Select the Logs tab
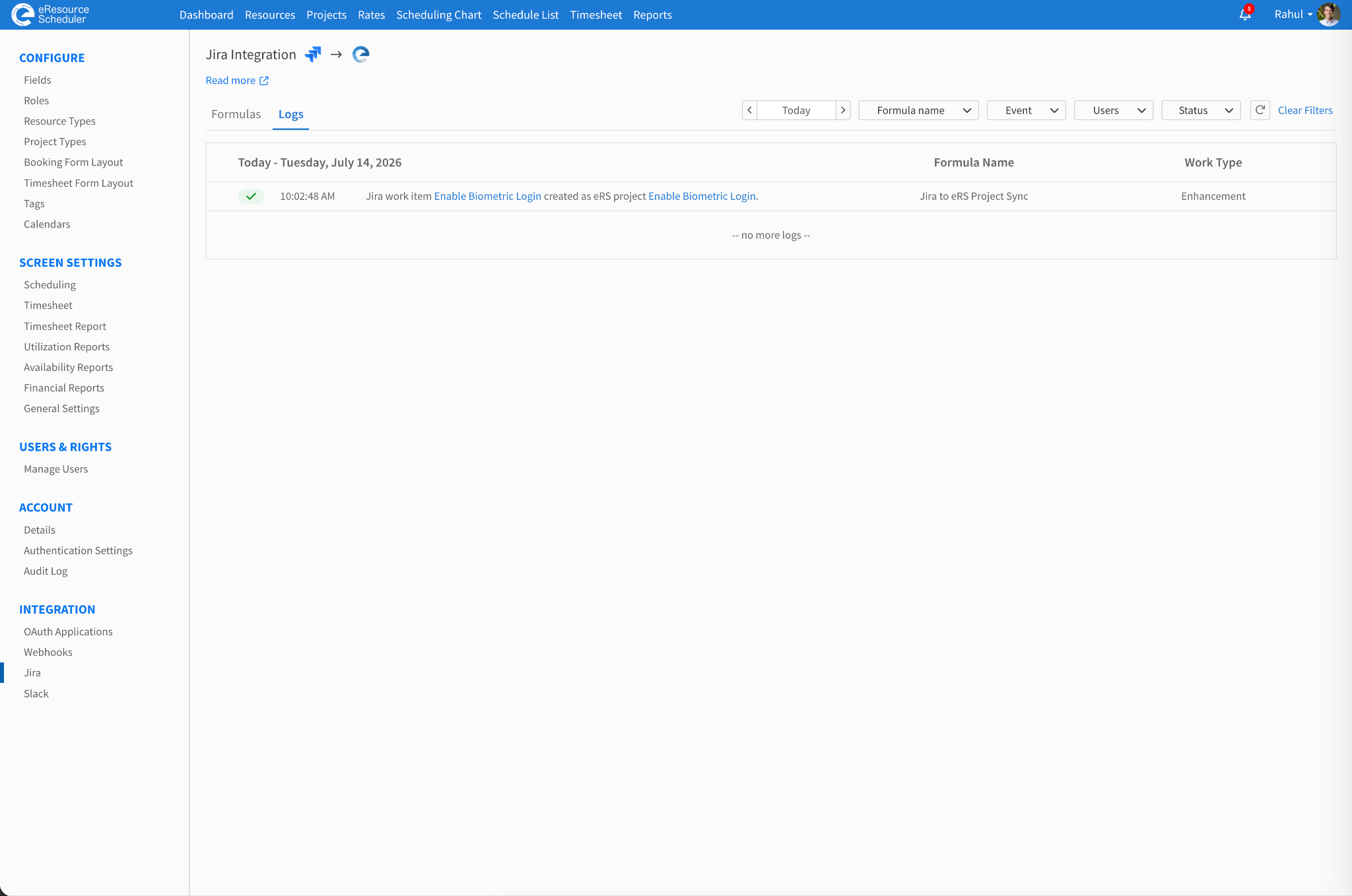This screenshot has height=896, width=1352. (290, 114)
